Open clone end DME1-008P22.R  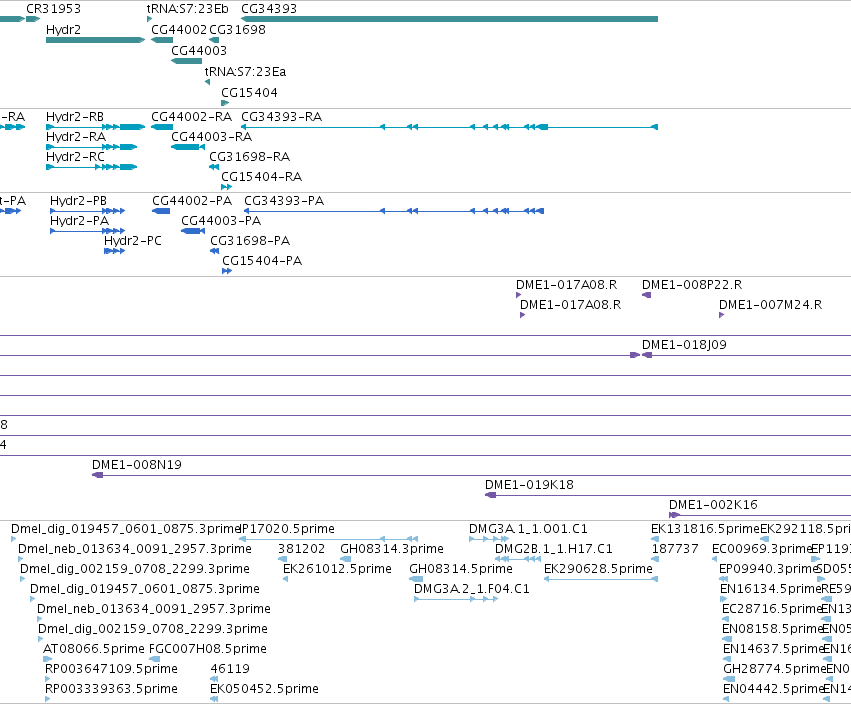pos(646,295)
